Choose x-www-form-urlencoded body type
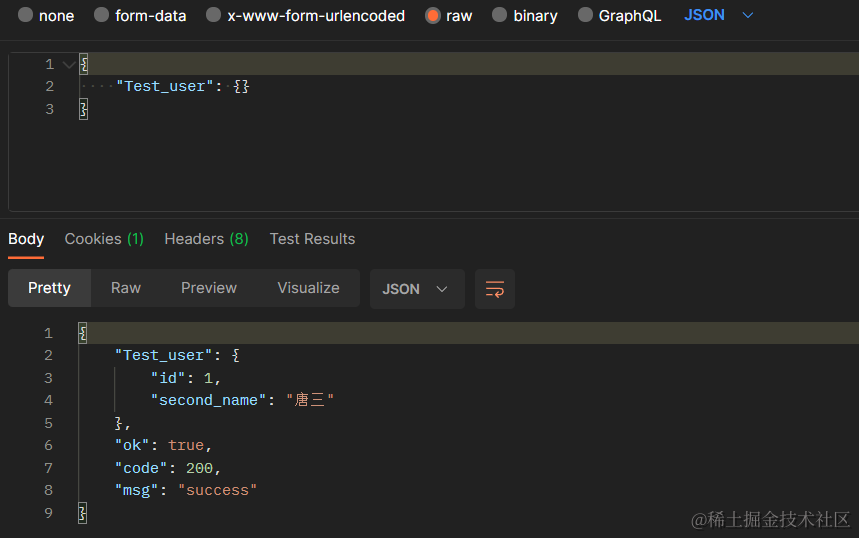This screenshot has width=859, height=538. [214, 15]
